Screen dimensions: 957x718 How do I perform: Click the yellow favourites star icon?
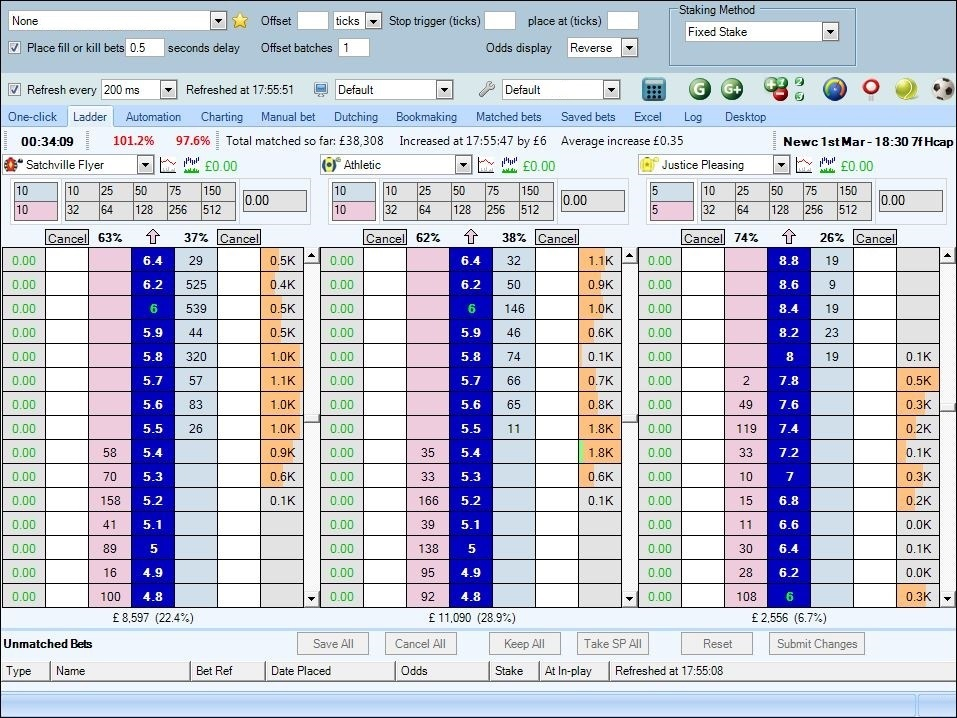(240, 21)
